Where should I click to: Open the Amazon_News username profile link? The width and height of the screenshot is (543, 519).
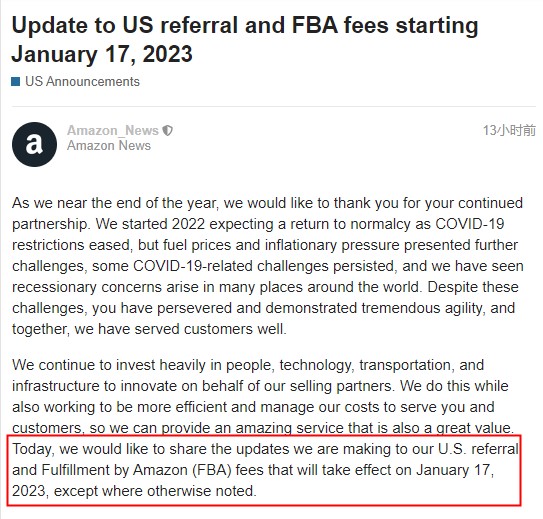click(x=113, y=131)
